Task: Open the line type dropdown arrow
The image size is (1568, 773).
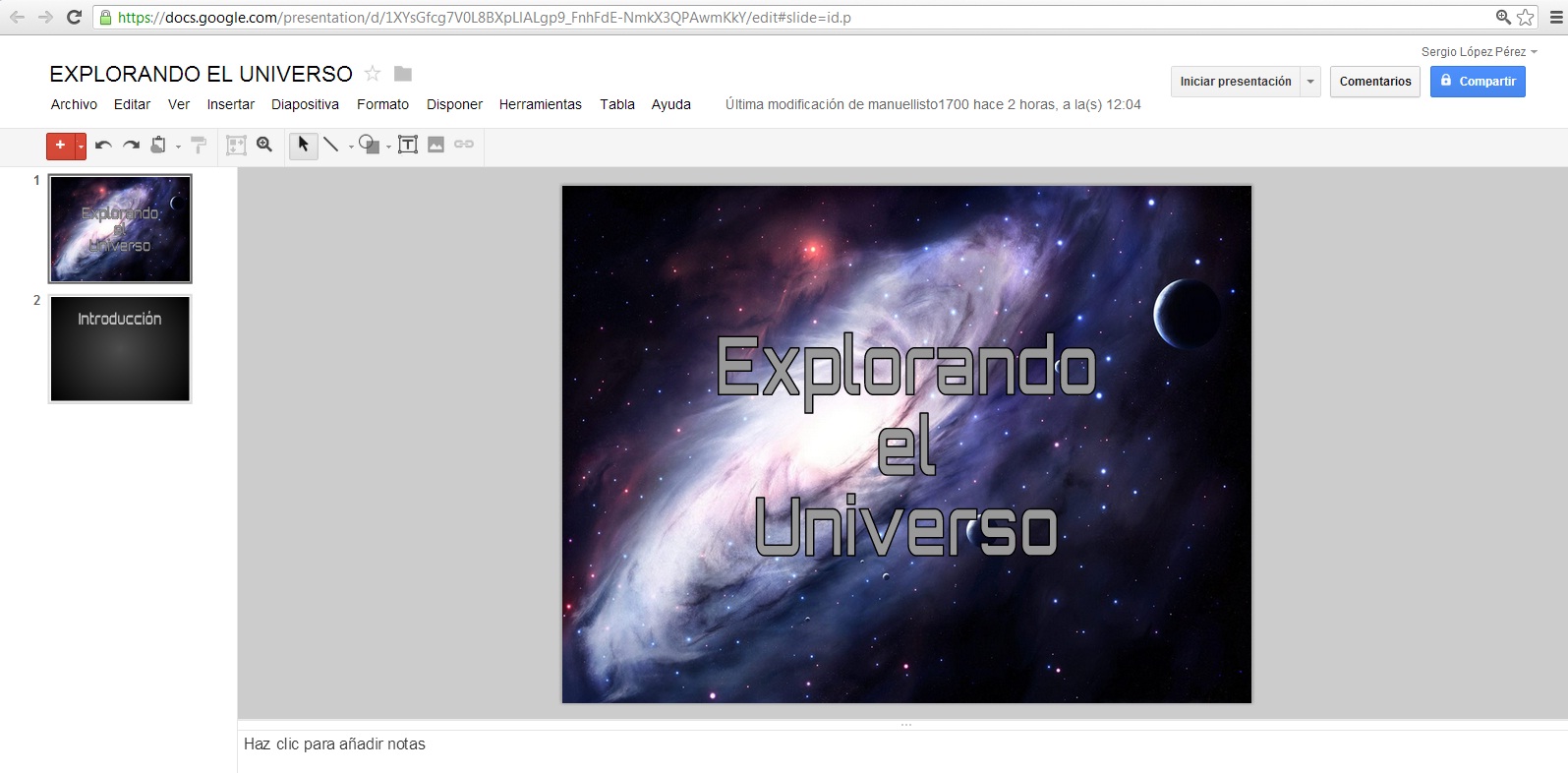Action: click(351, 147)
